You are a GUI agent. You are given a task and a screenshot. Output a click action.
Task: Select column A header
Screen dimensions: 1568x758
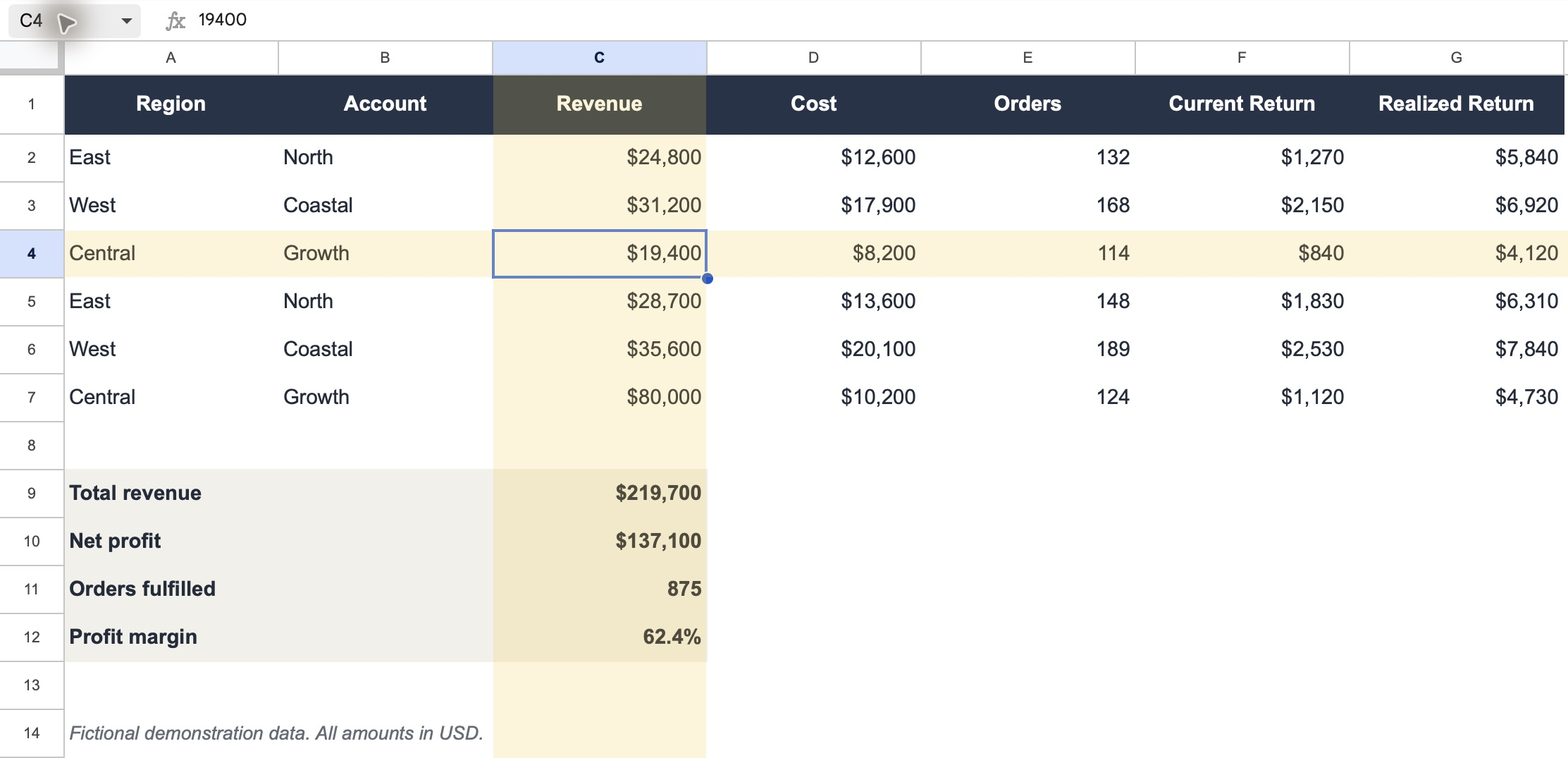click(171, 58)
